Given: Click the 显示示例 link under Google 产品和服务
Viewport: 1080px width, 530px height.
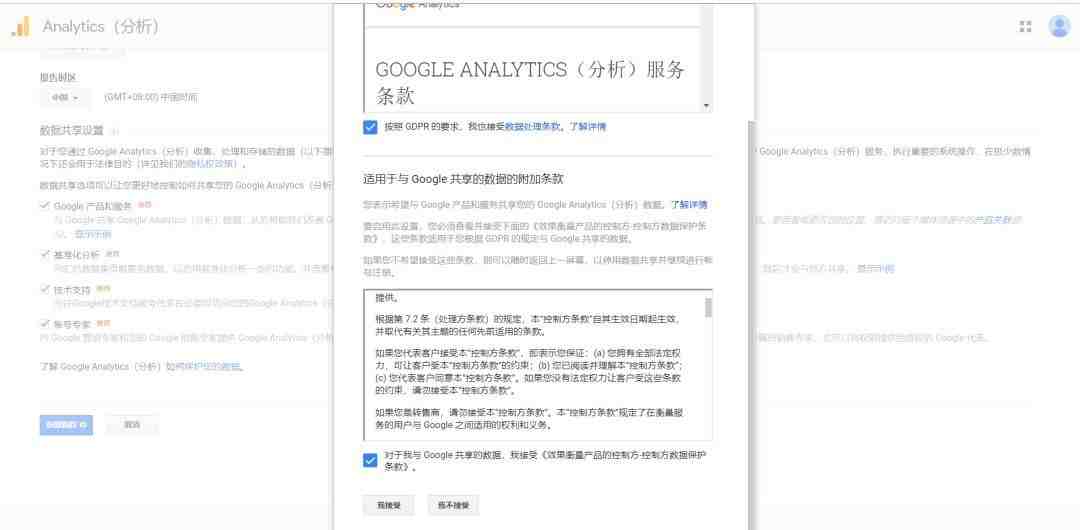Looking at the screenshot, I should point(92,234).
